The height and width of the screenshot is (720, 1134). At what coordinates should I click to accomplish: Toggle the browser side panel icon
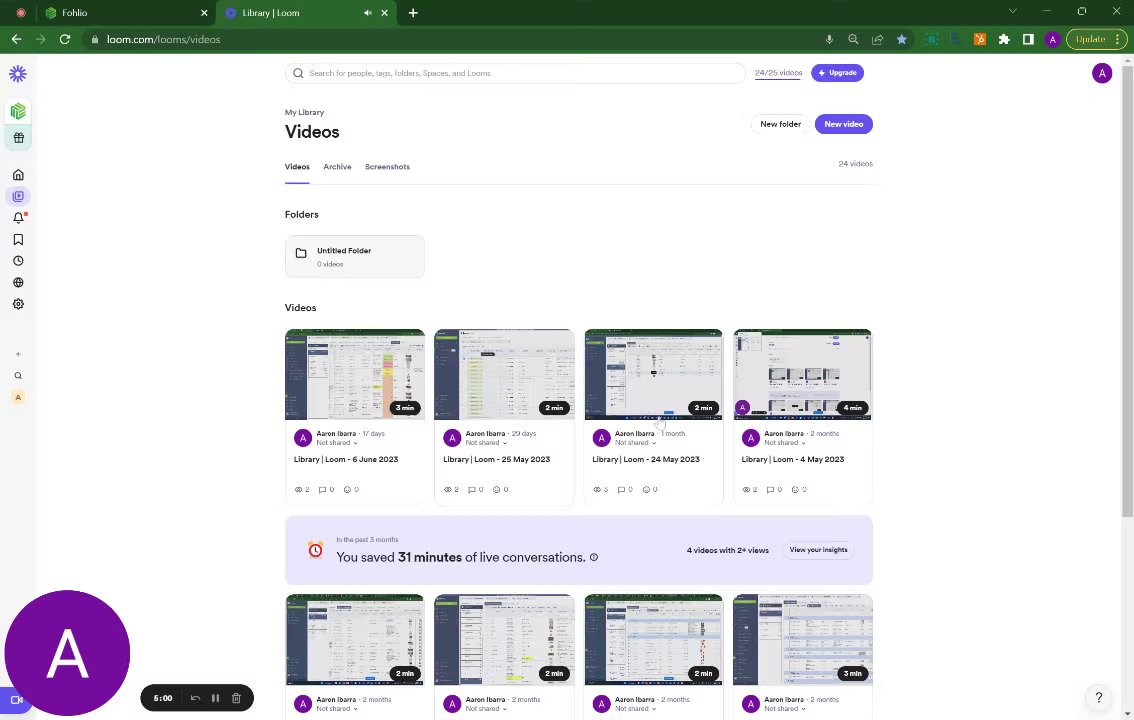[x=1028, y=40]
